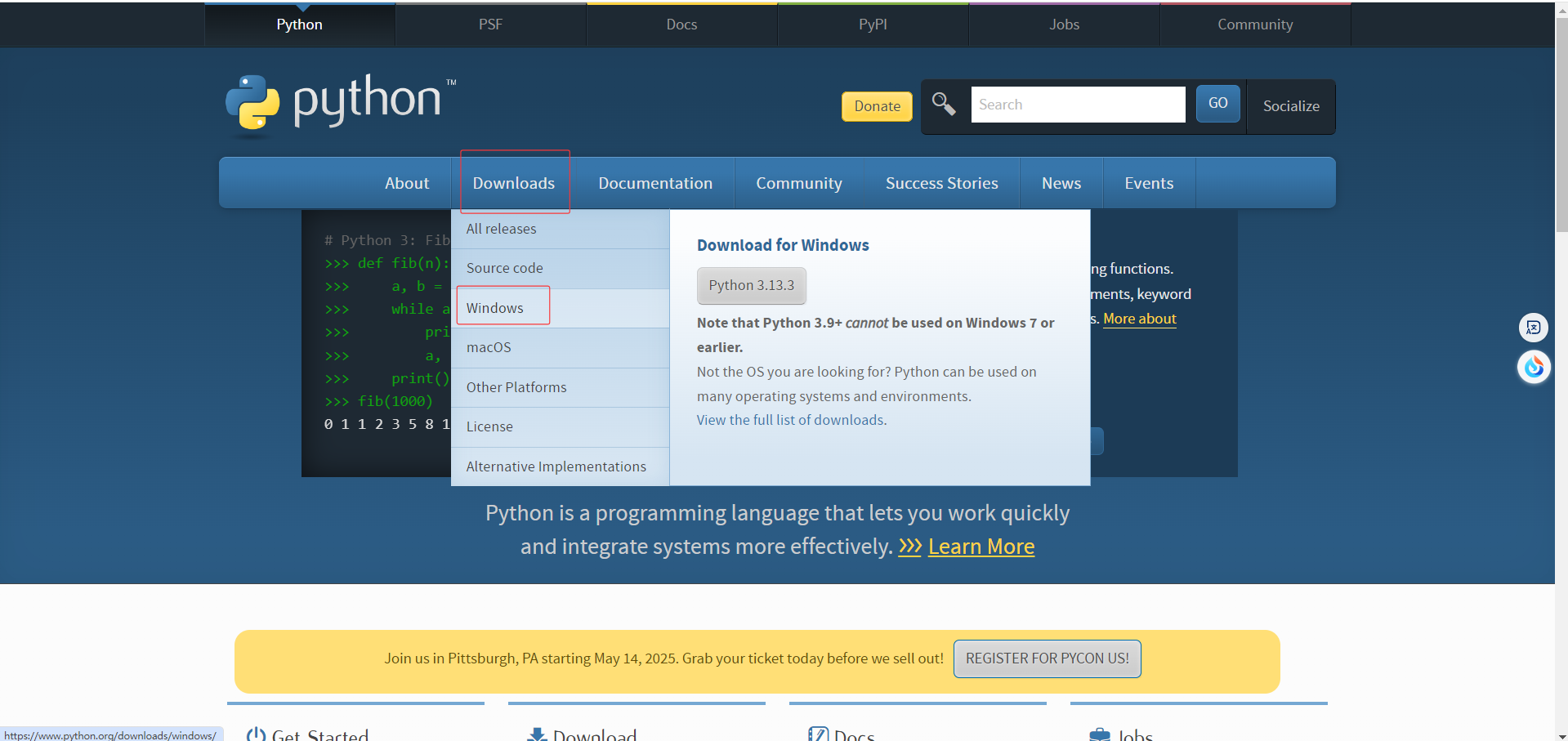Click the Get Started power icon

pyautogui.click(x=256, y=734)
